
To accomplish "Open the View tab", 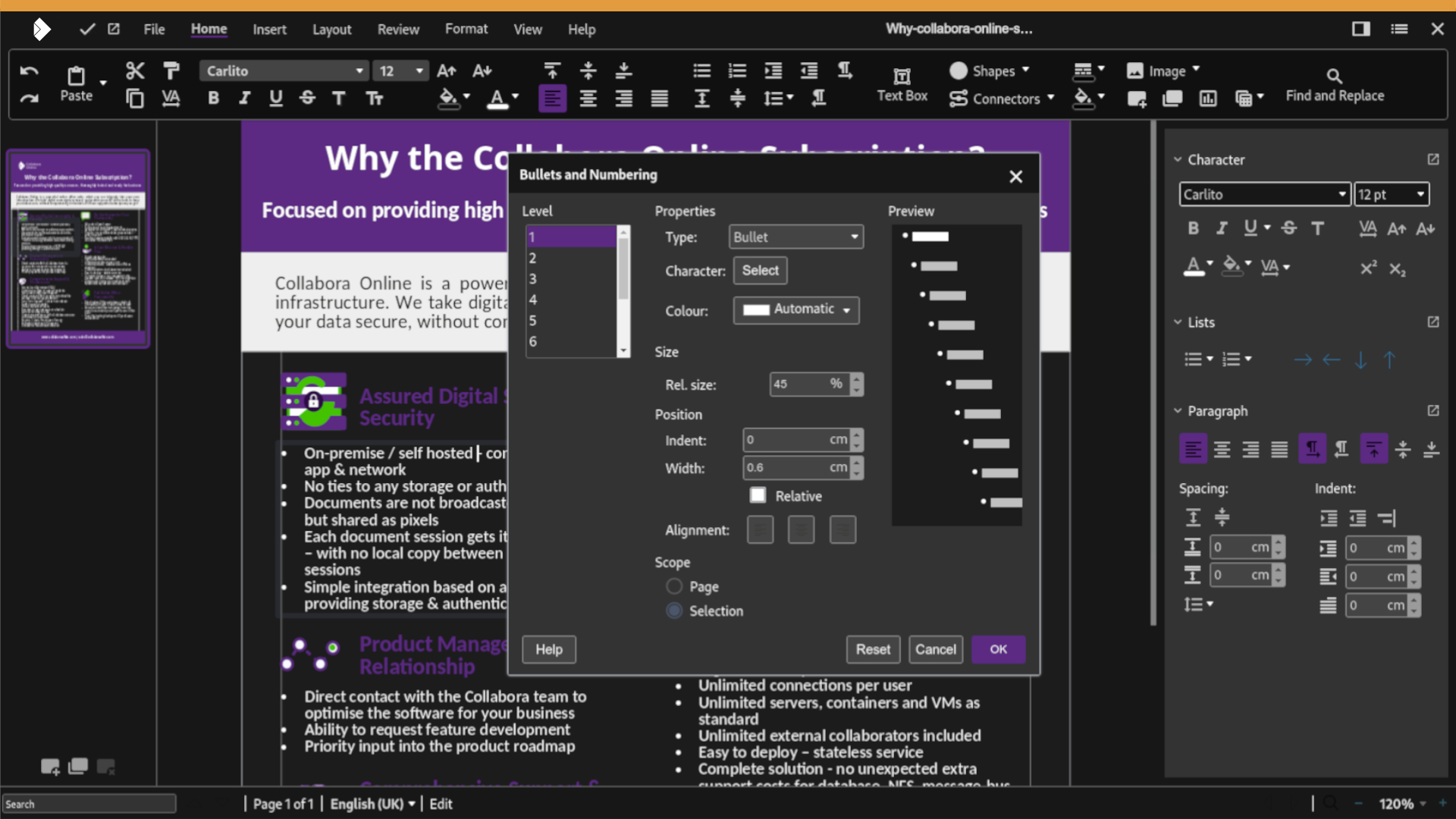I will 528,29.
